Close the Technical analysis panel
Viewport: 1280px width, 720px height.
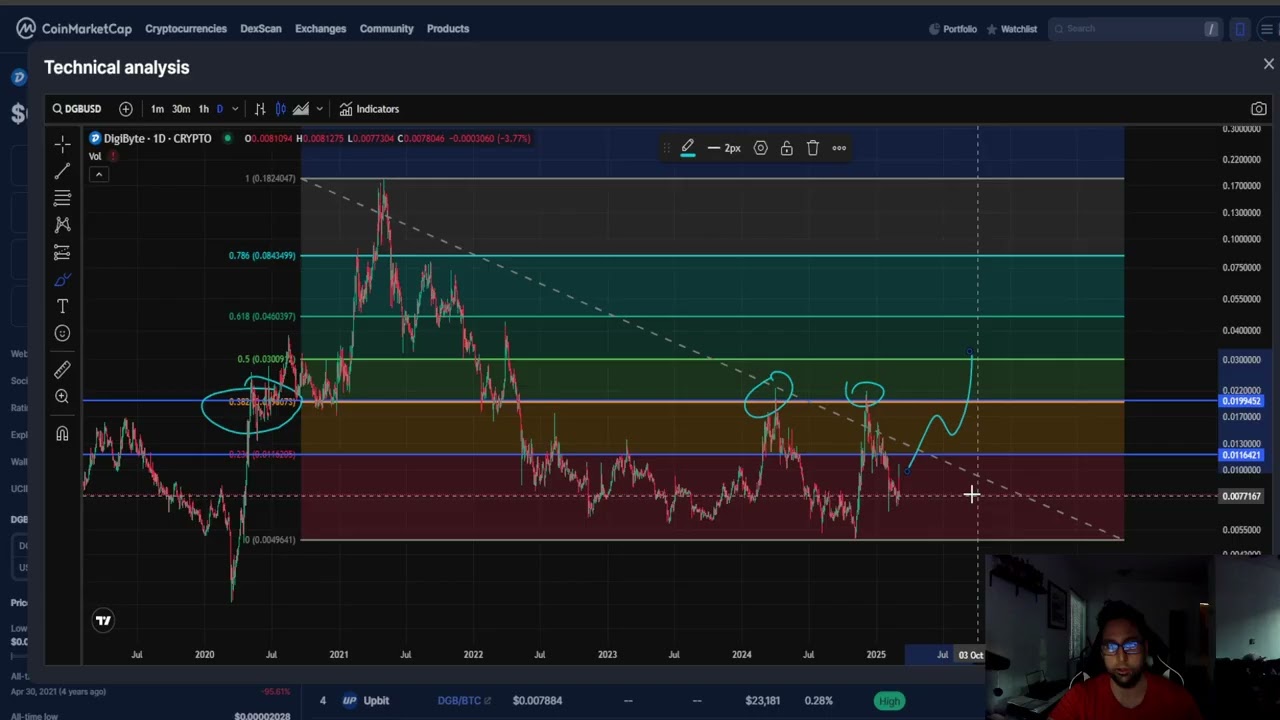(x=1268, y=64)
